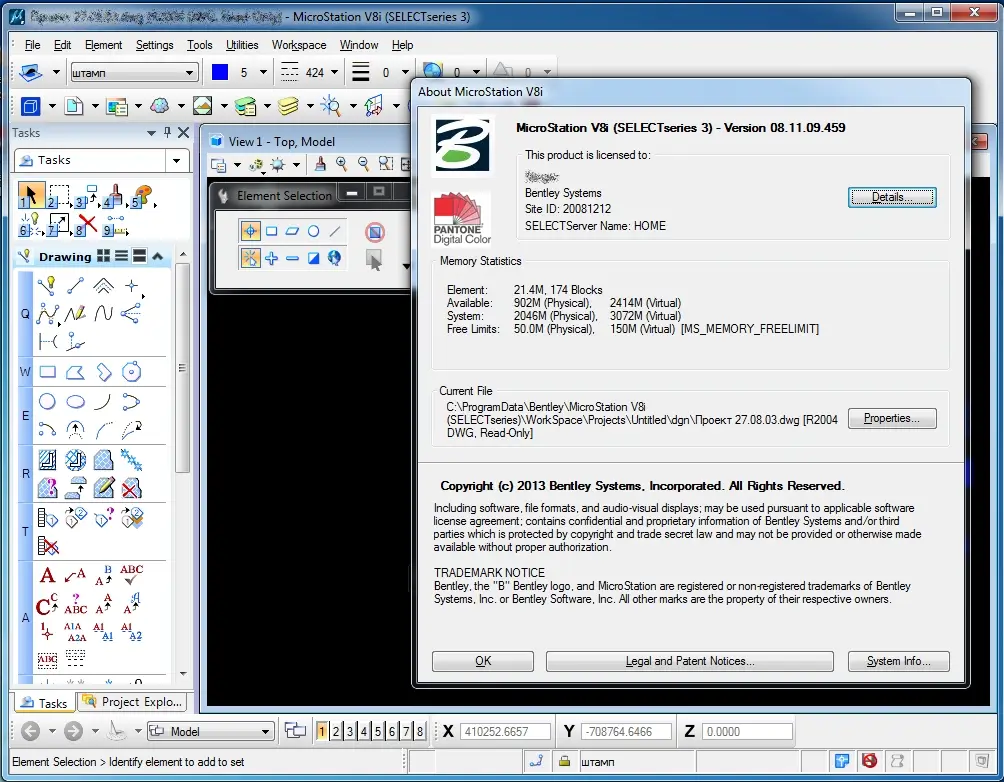Open the active level dropdown showing штамп
1004x782 pixels.
point(133,72)
